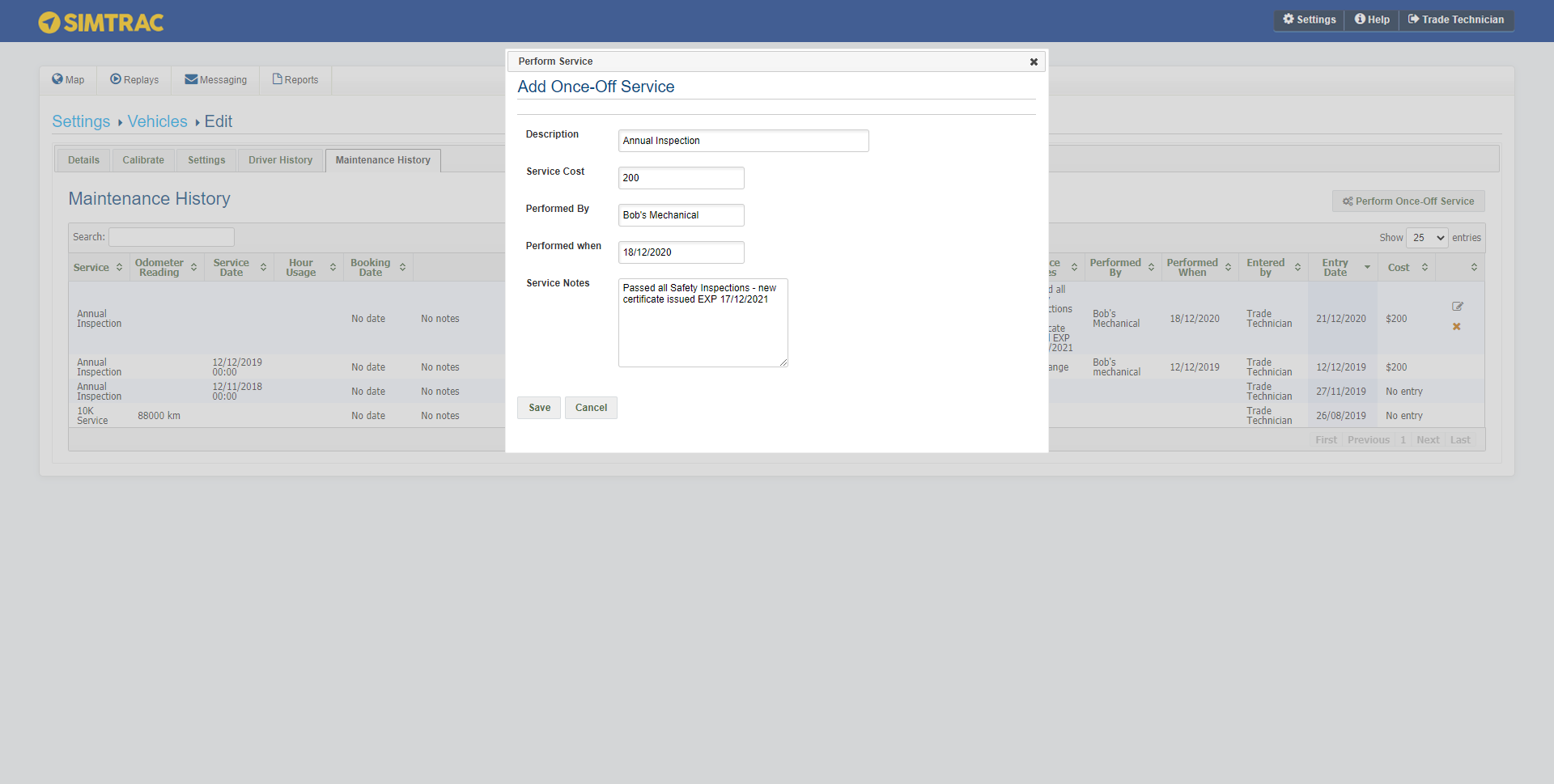Image resolution: width=1554 pixels, height=784 pixels.
Task: Sort by Performed By column
Action: pos(1122,268)
